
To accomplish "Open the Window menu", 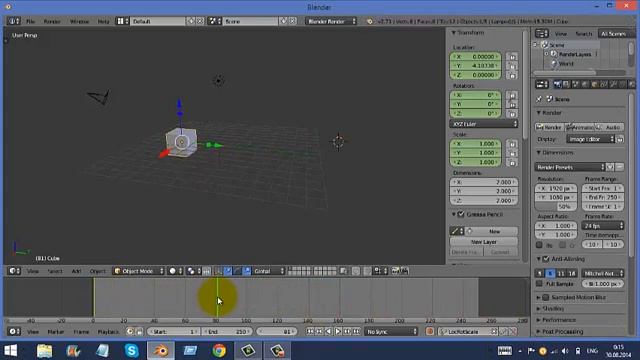I will click(79, 21).
